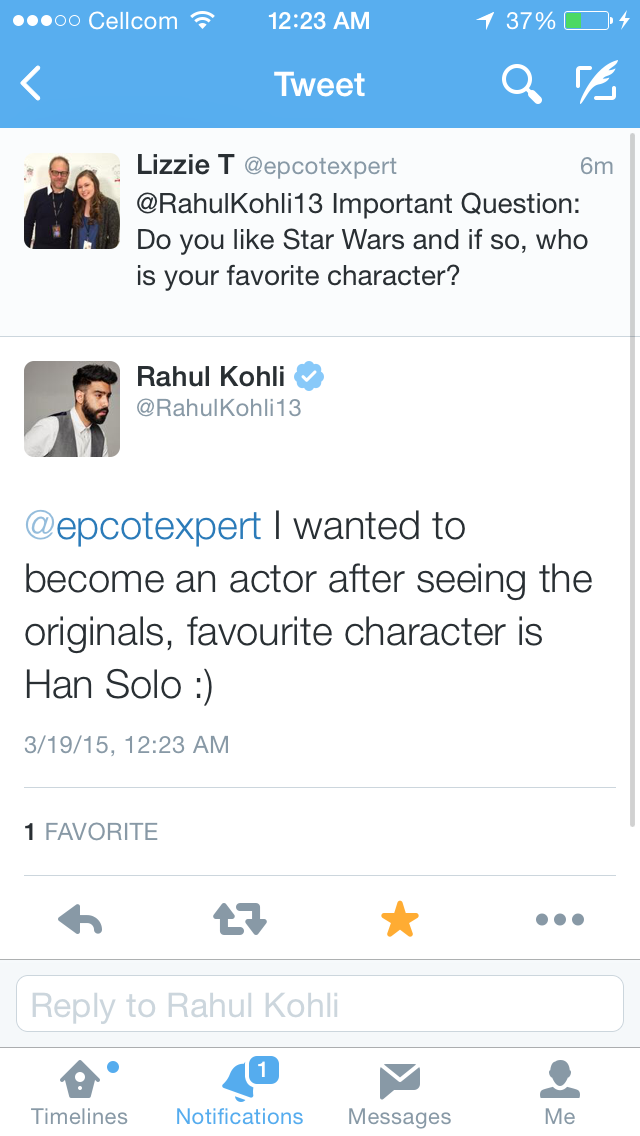Switch to the Notifications tab

coord(240,1093)
